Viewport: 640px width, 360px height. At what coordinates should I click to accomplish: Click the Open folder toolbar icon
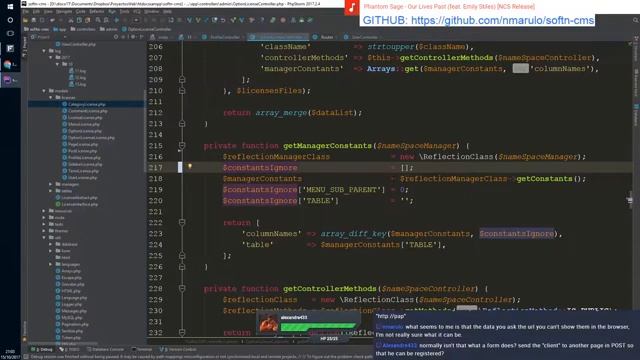(26, 20)
